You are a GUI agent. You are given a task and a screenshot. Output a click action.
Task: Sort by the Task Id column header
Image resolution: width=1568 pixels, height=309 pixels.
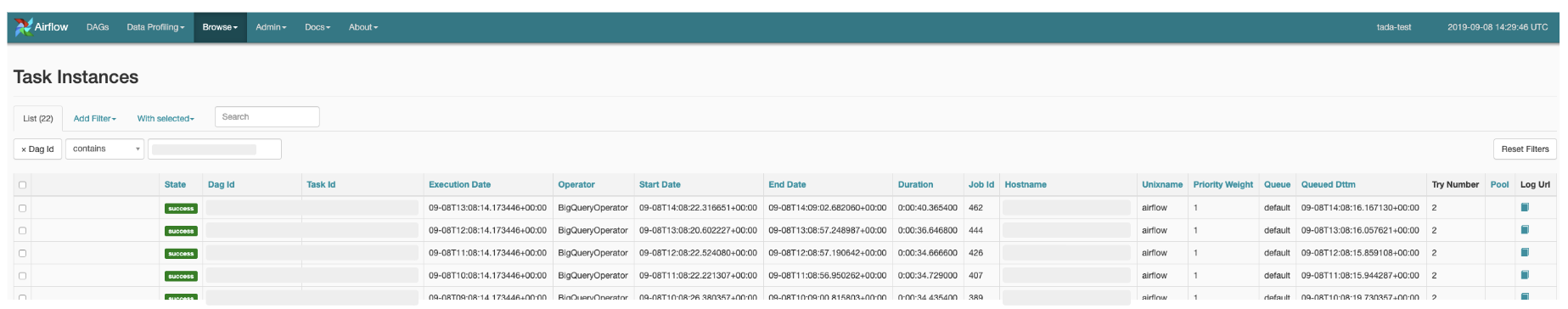[321, 184]
